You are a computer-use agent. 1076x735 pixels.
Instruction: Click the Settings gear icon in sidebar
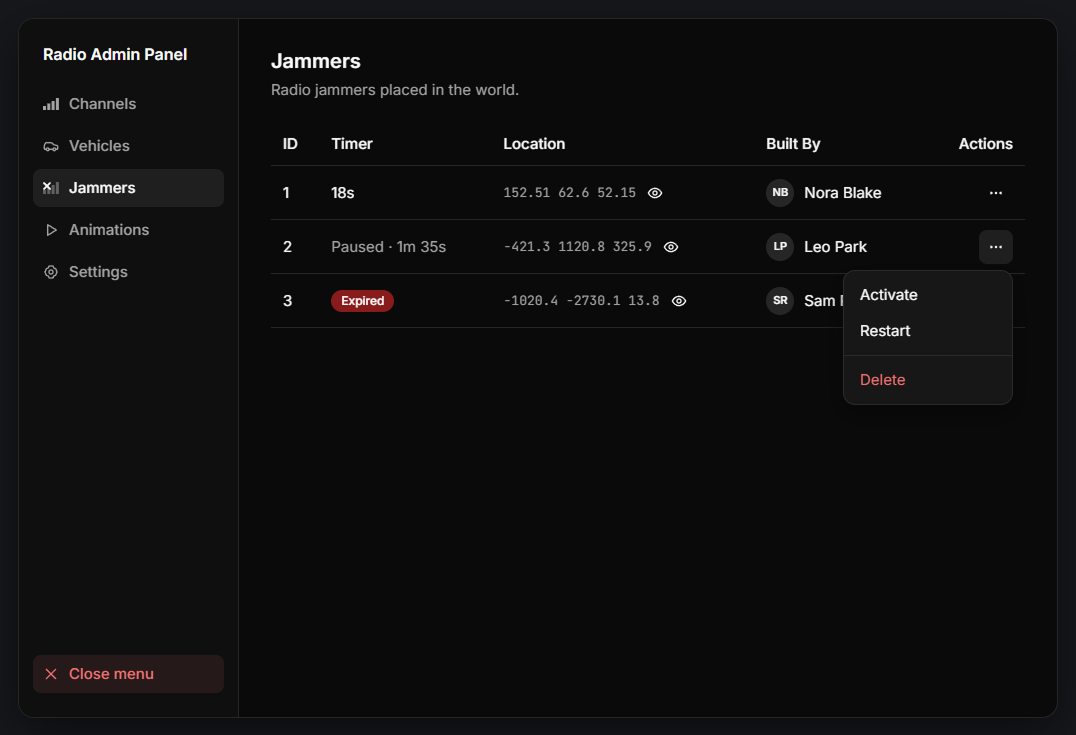pos(51,272)
